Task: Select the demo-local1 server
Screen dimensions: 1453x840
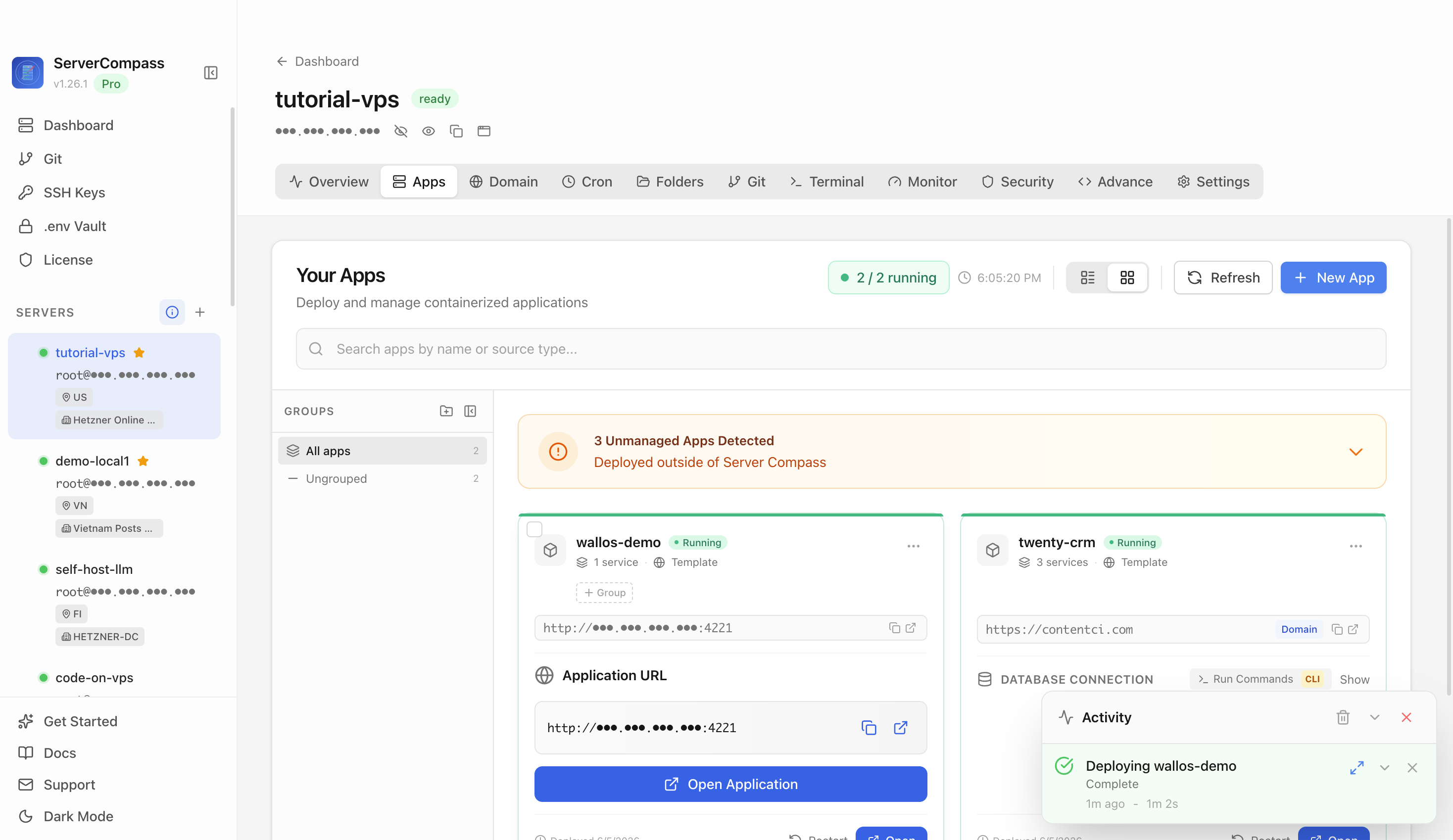Action: (x=114, y=494)
